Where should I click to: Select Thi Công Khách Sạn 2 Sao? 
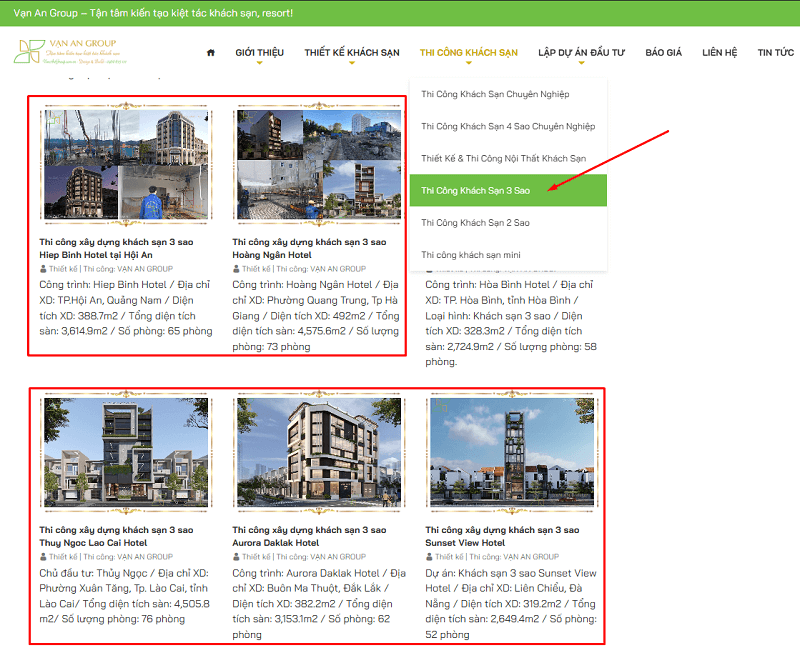[x=508, y=222]
